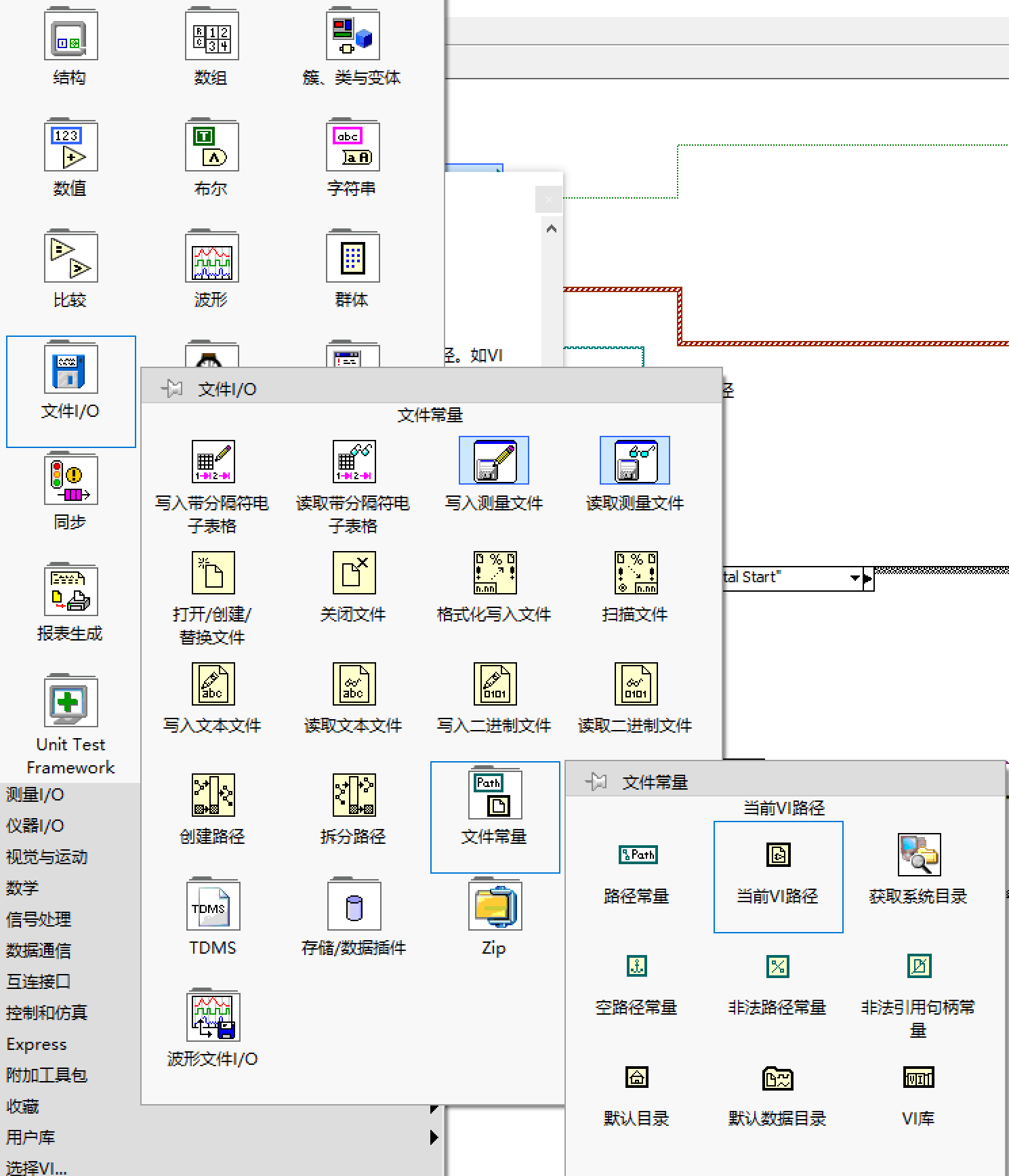Open the 簇、类与变体 palette
Image resolution: width=1009 pixels, height=1176 pixels.
pos(352,35)
